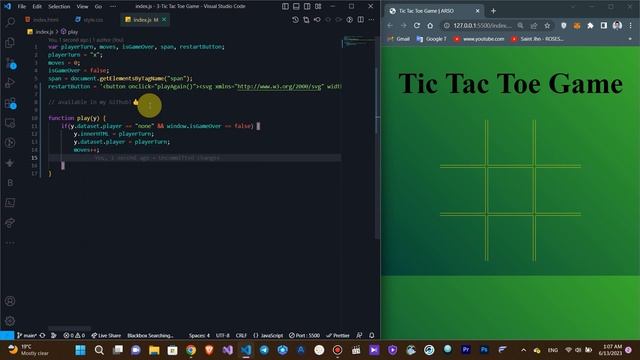Synchronize changes icon in status bar

pyautogui.click(x=42, y=336)
